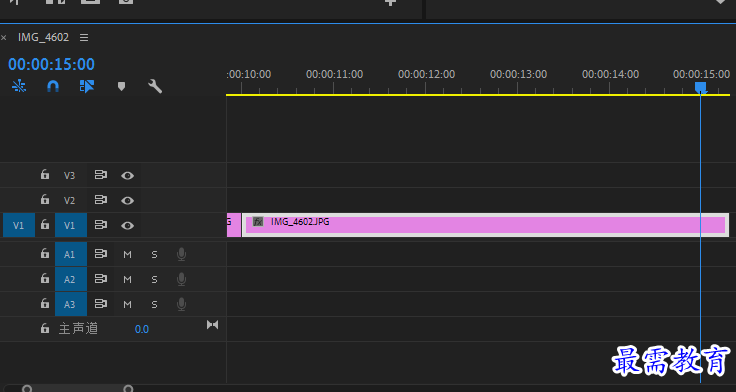The height and width of the screenshot is (392, 736).
Task: Enable voice-over record on A2
Action: (181, 279)
